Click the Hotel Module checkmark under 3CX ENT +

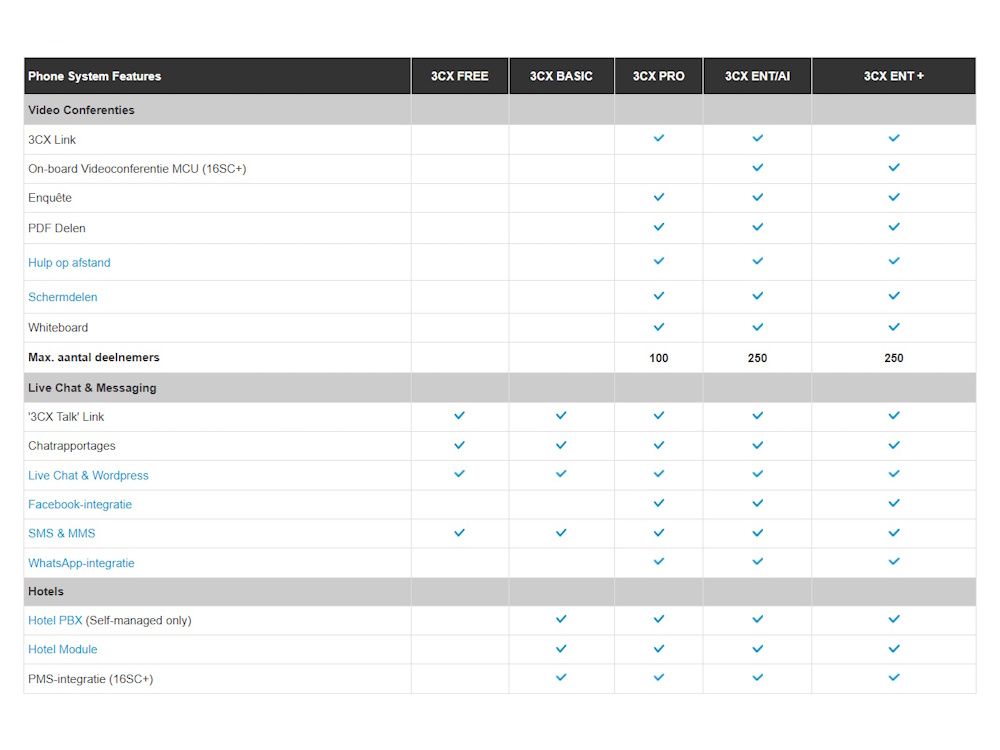click(894, 649)
